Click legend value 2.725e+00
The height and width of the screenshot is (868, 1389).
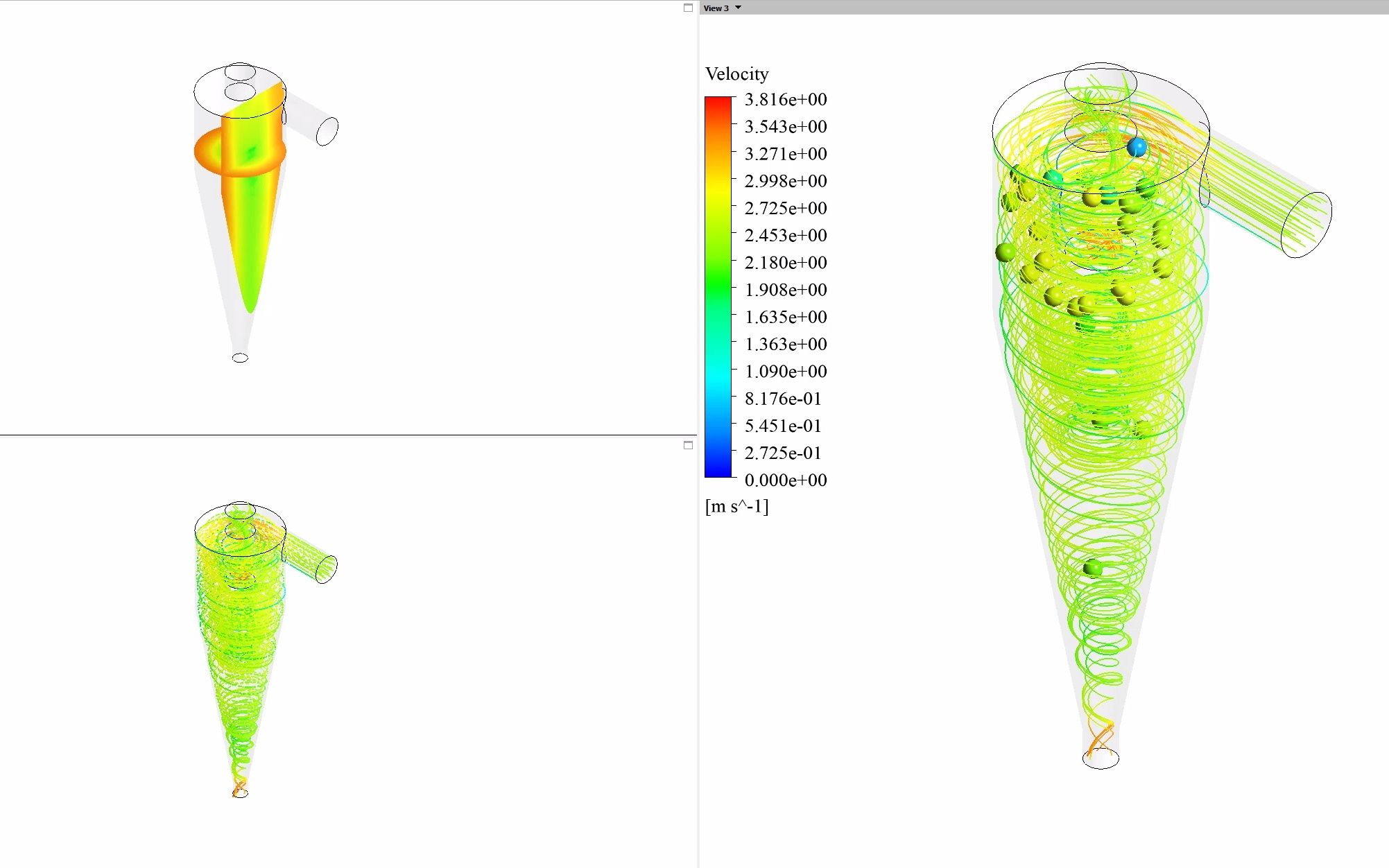(786, 208)
